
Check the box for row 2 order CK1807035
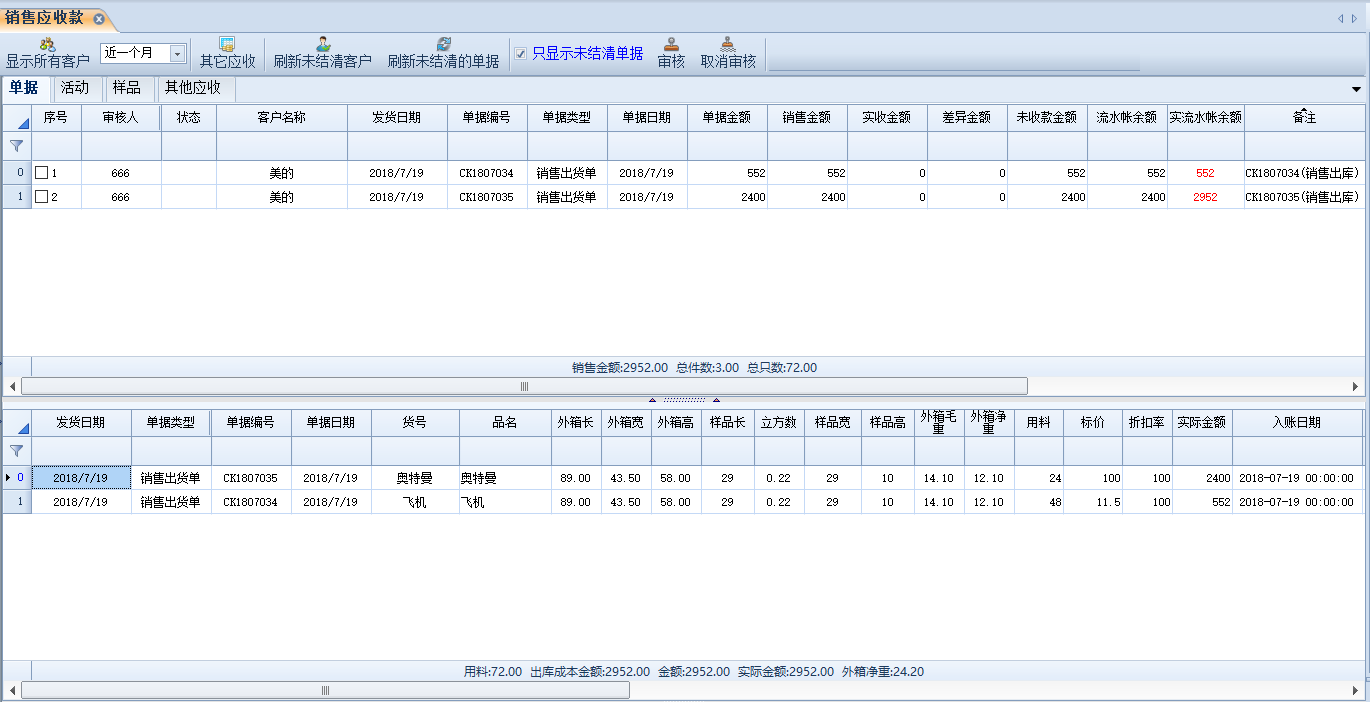[x=41, y=197]
